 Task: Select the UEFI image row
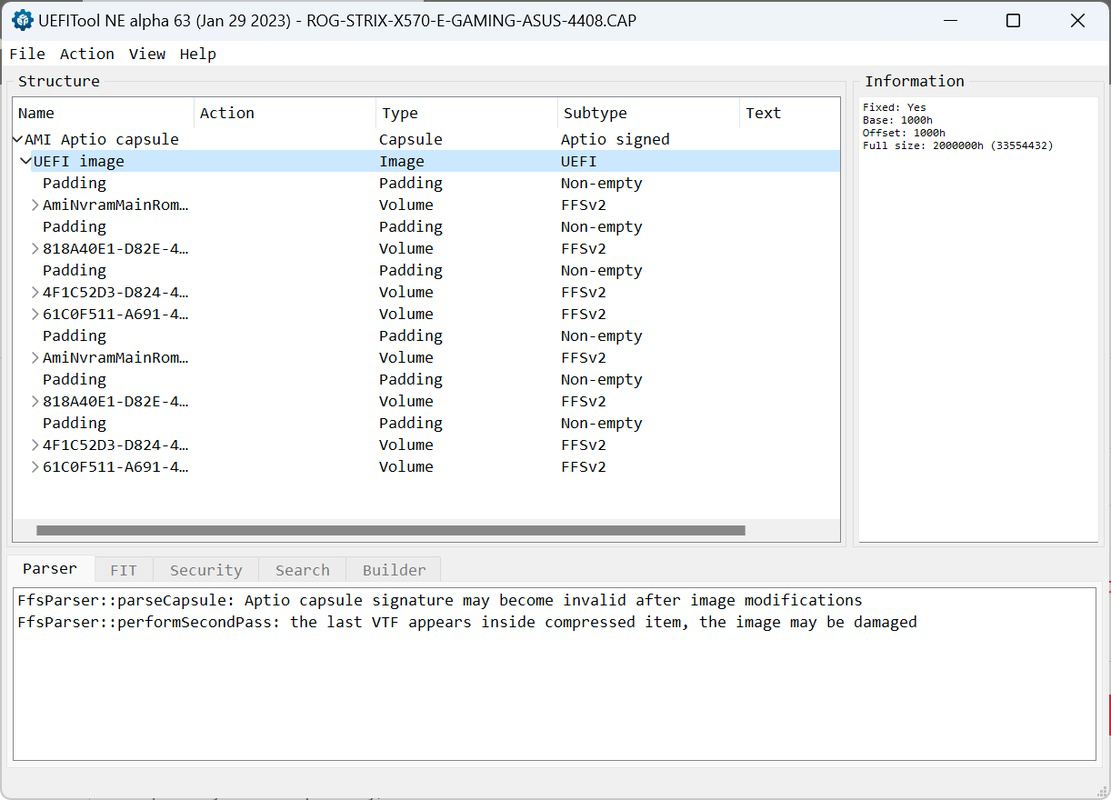click(427, 162)
